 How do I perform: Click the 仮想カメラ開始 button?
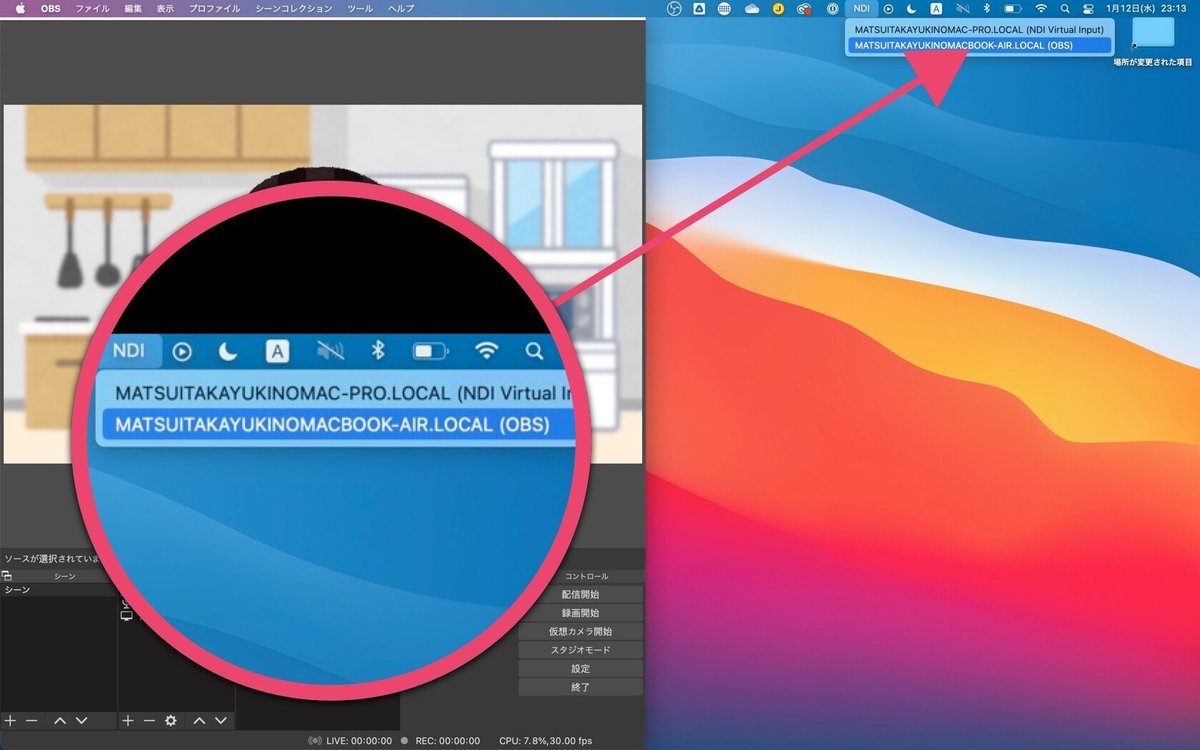point(580,631)
